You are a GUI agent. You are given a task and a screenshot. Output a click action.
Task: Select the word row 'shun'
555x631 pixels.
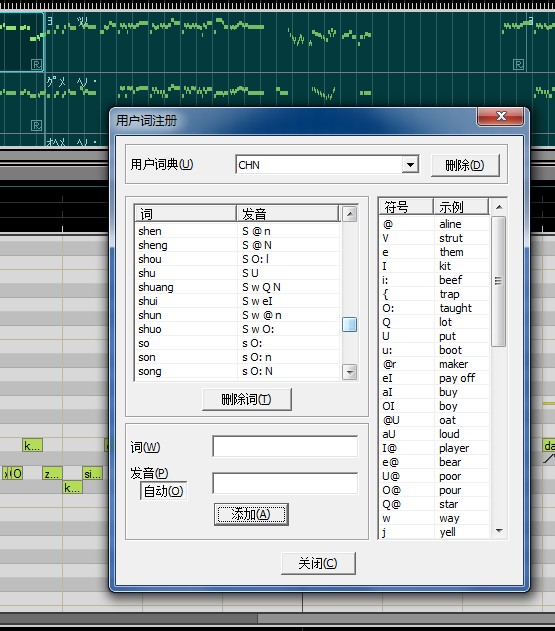(x=237, y=315)
